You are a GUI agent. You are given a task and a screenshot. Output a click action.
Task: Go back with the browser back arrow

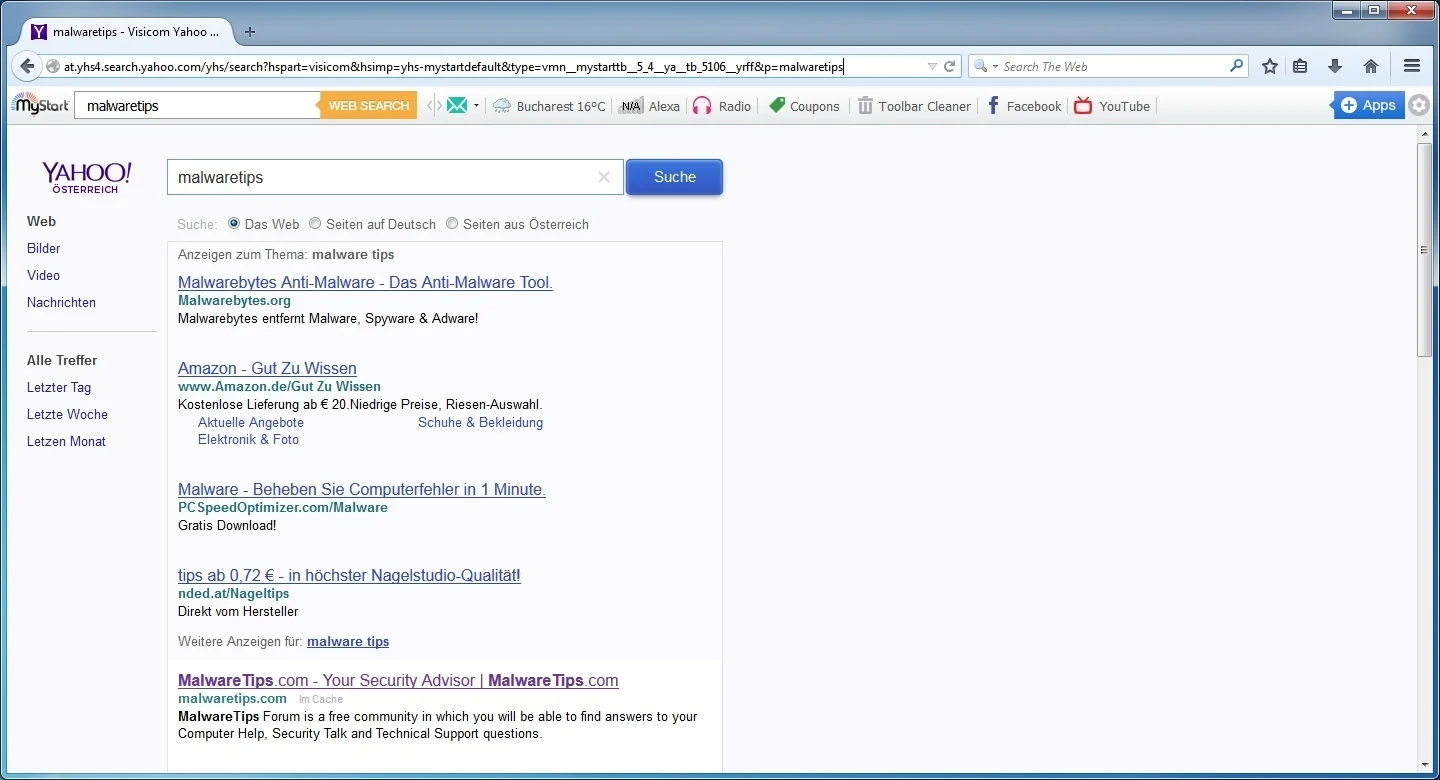pyautogui.click(x=27, y=66)
